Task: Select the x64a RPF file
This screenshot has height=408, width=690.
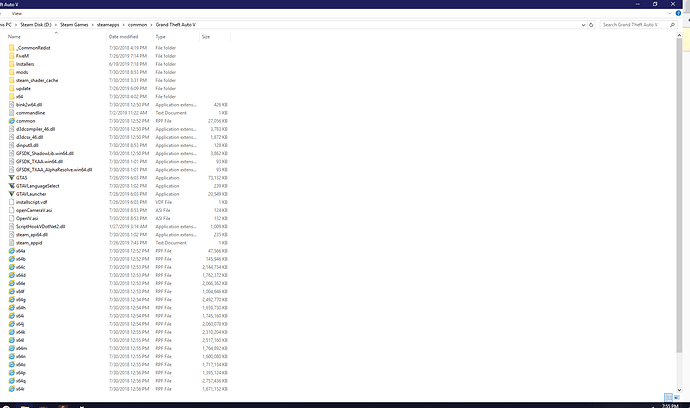Action: coord(22,250)
